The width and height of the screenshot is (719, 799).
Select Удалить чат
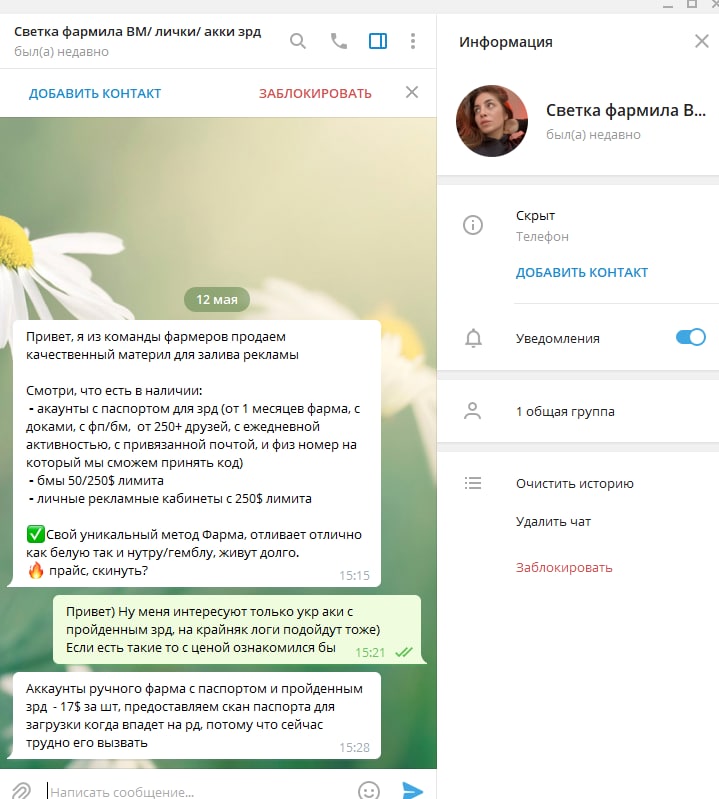(553, 522)
